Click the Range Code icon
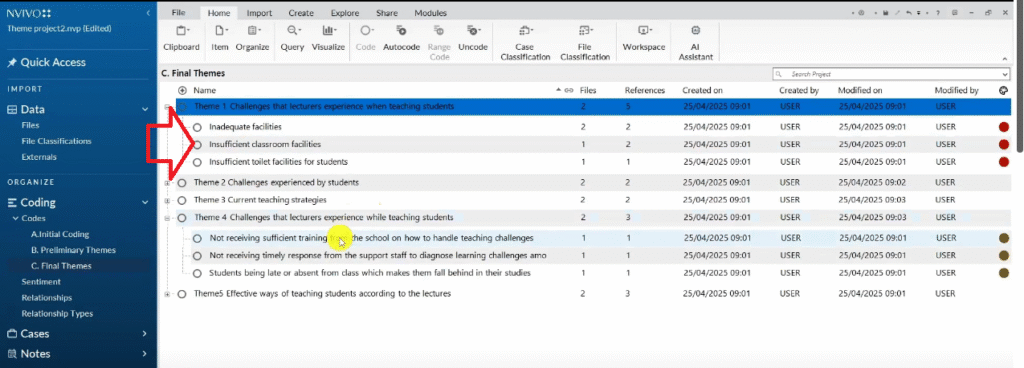The image size is (1024, 368). (x=439, y=31)
